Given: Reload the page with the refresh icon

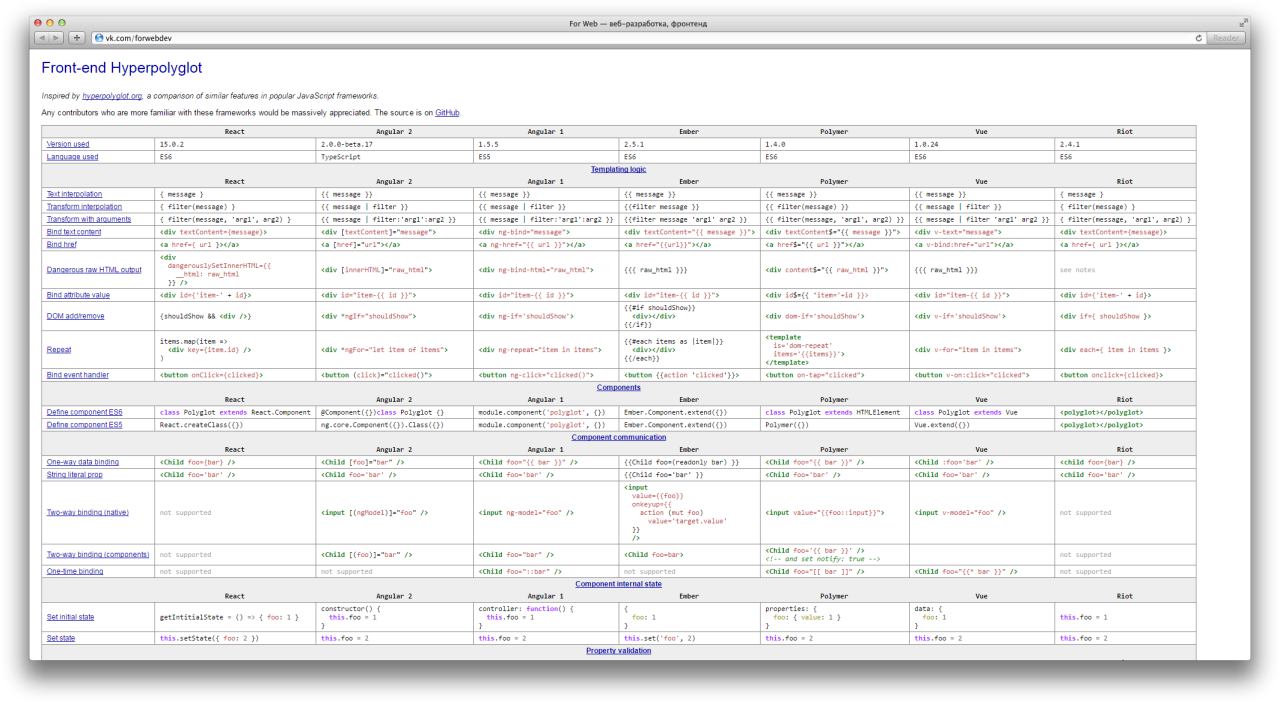Looking at the screenshot, I should click(1198, 37).
